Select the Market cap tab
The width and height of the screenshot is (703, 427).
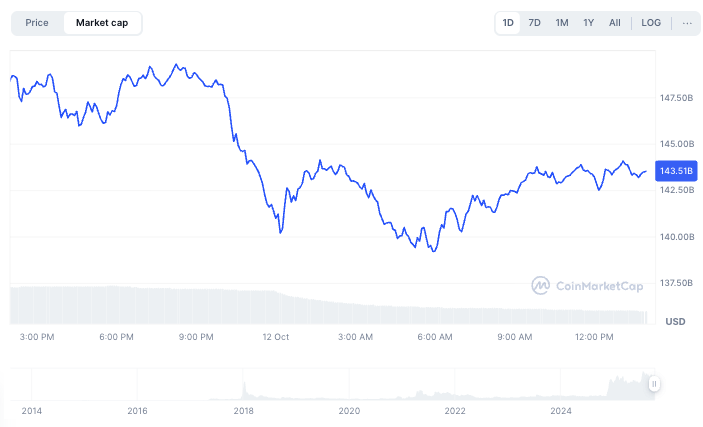(x=102, y=23)
